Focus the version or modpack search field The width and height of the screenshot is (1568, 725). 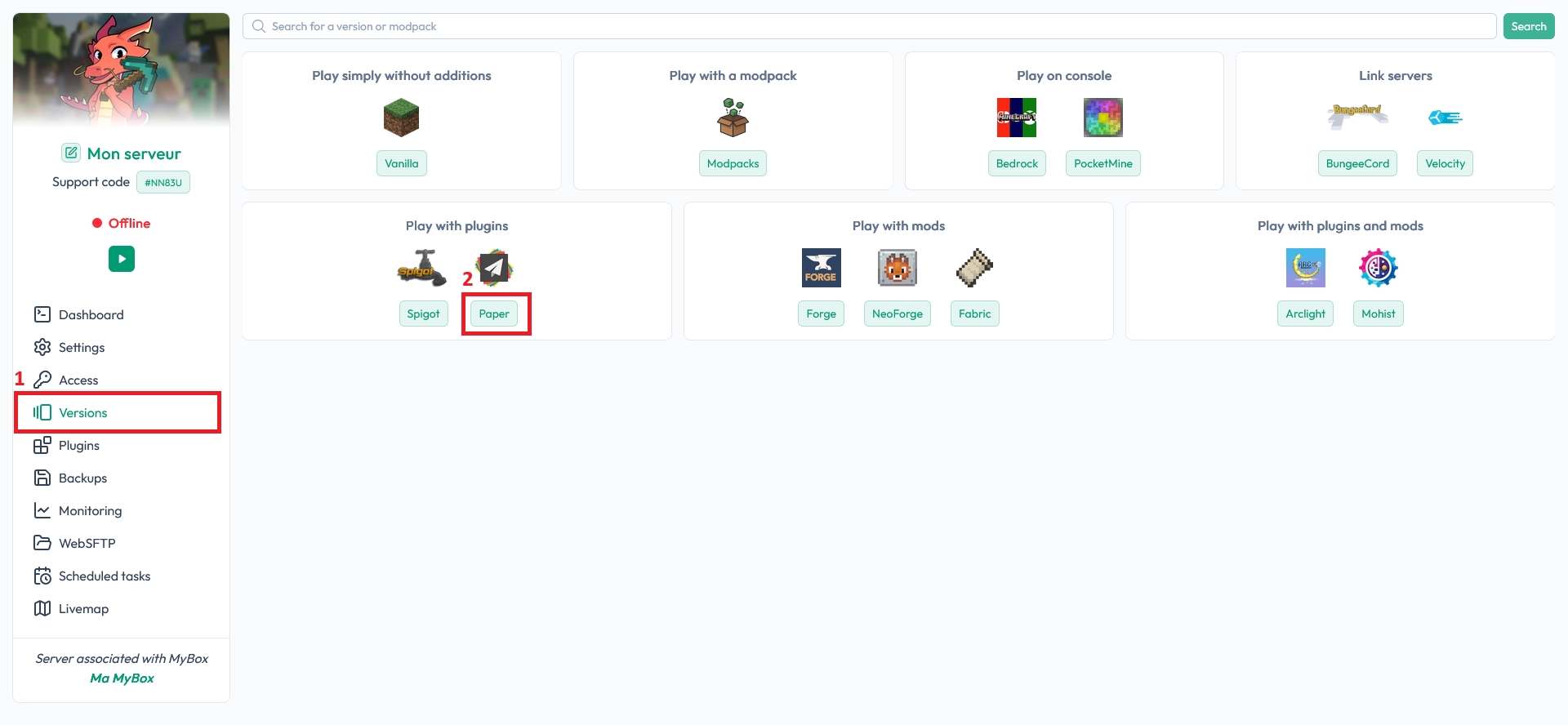pyautogui.click(x=870, y=26)
